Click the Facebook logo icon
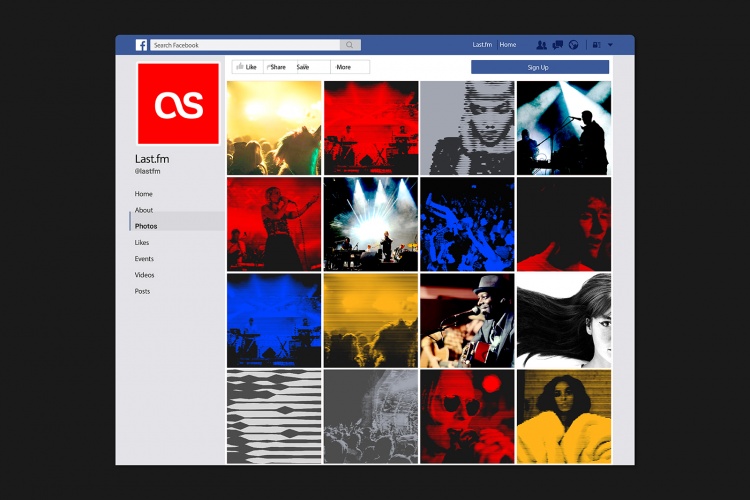 click(142, 45)
